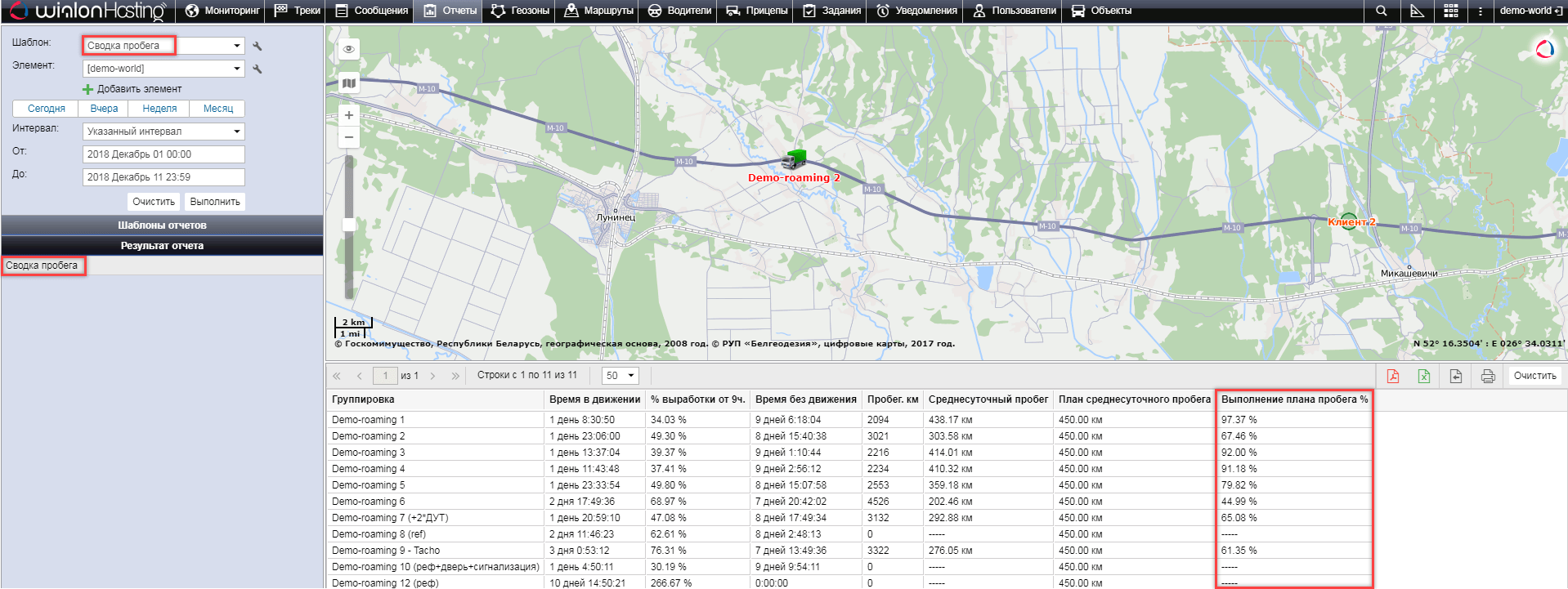Switch to the Мониторинг tab
Image resolution: width=1568 pixels, height=589 pixels.
[222, 11]
